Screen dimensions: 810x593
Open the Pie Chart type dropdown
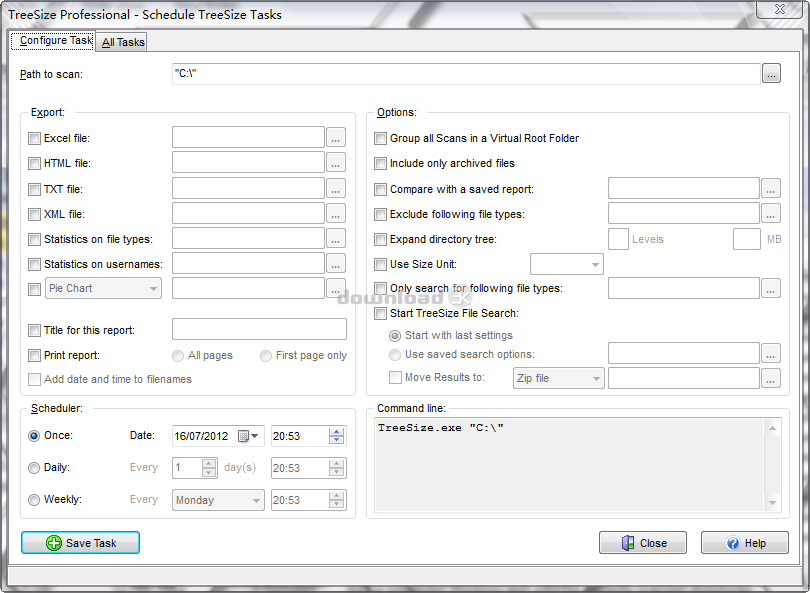coord(103,288)
